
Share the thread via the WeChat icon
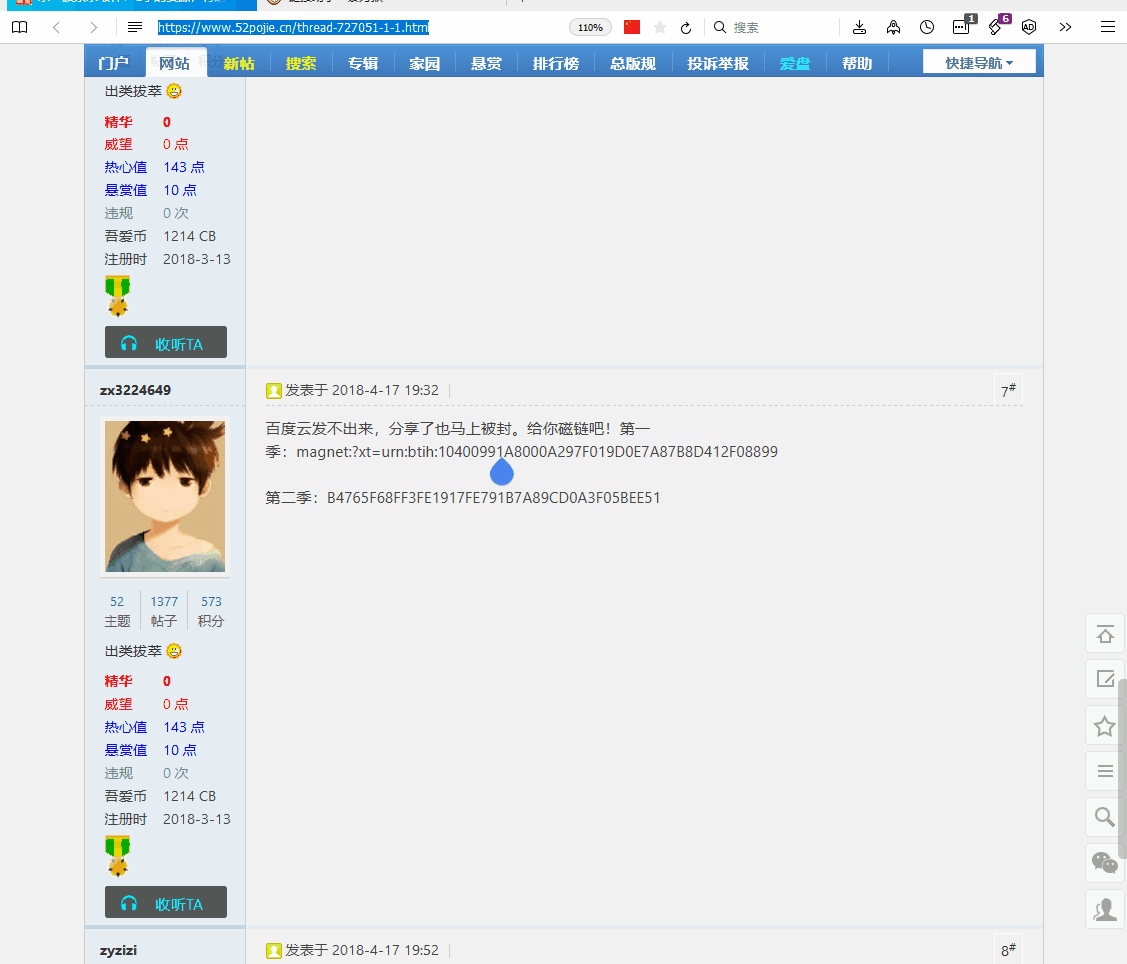(1104, 862)
